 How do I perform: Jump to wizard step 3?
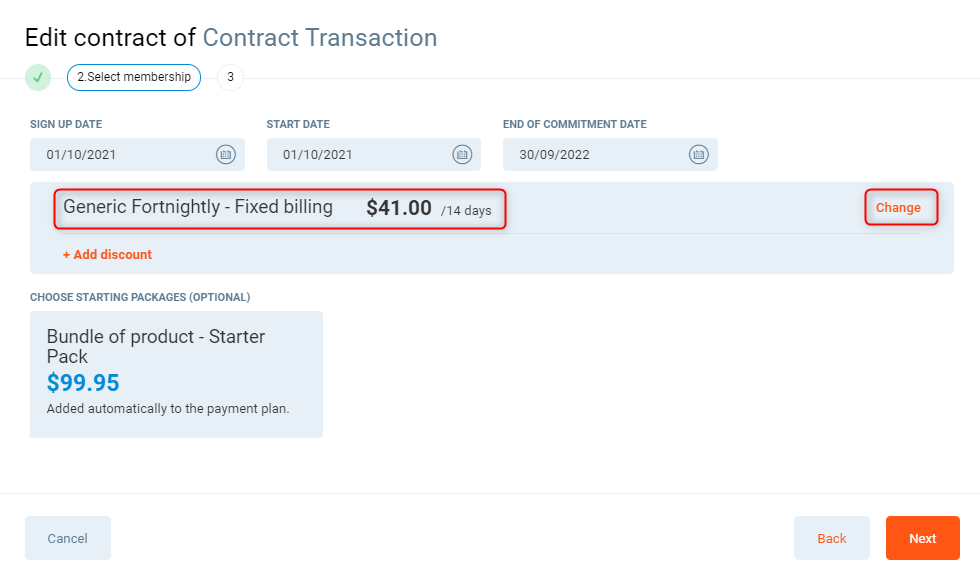click(x=230, y=77)
